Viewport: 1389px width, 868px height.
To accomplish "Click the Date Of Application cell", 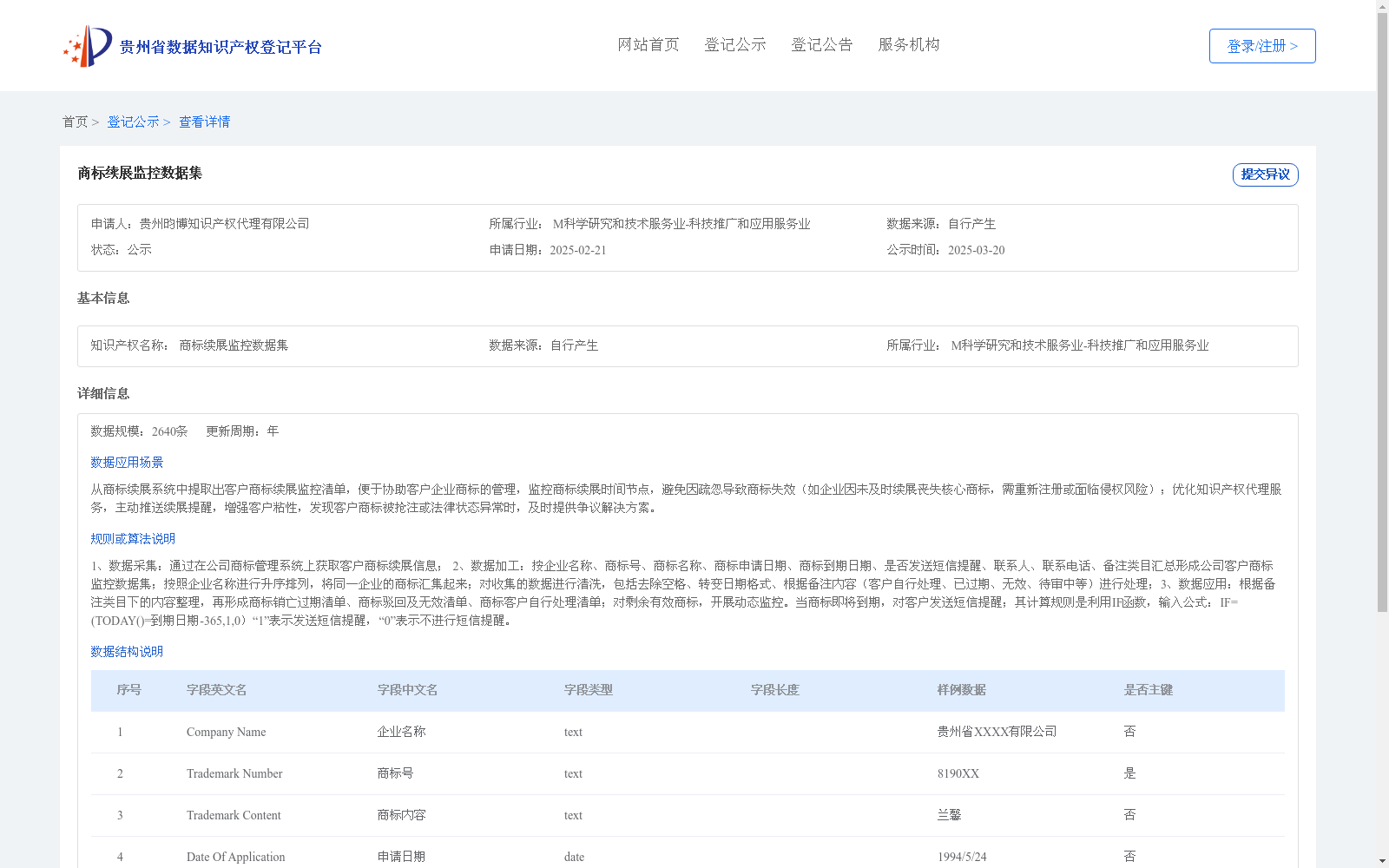I will click(236, 857).
